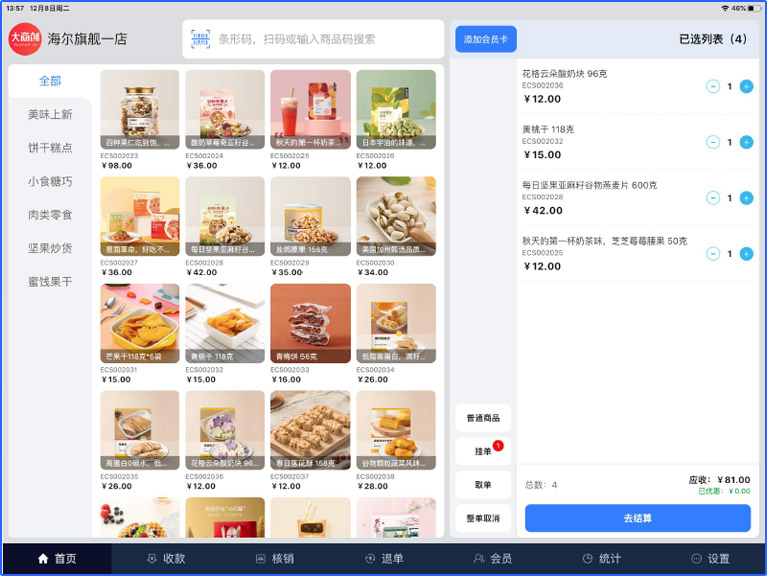The image size is (767, 576).
Task: Increase quantity of 花格云朵酸奶块 96克
Action: pyautogui.click(x=746, y=87)
